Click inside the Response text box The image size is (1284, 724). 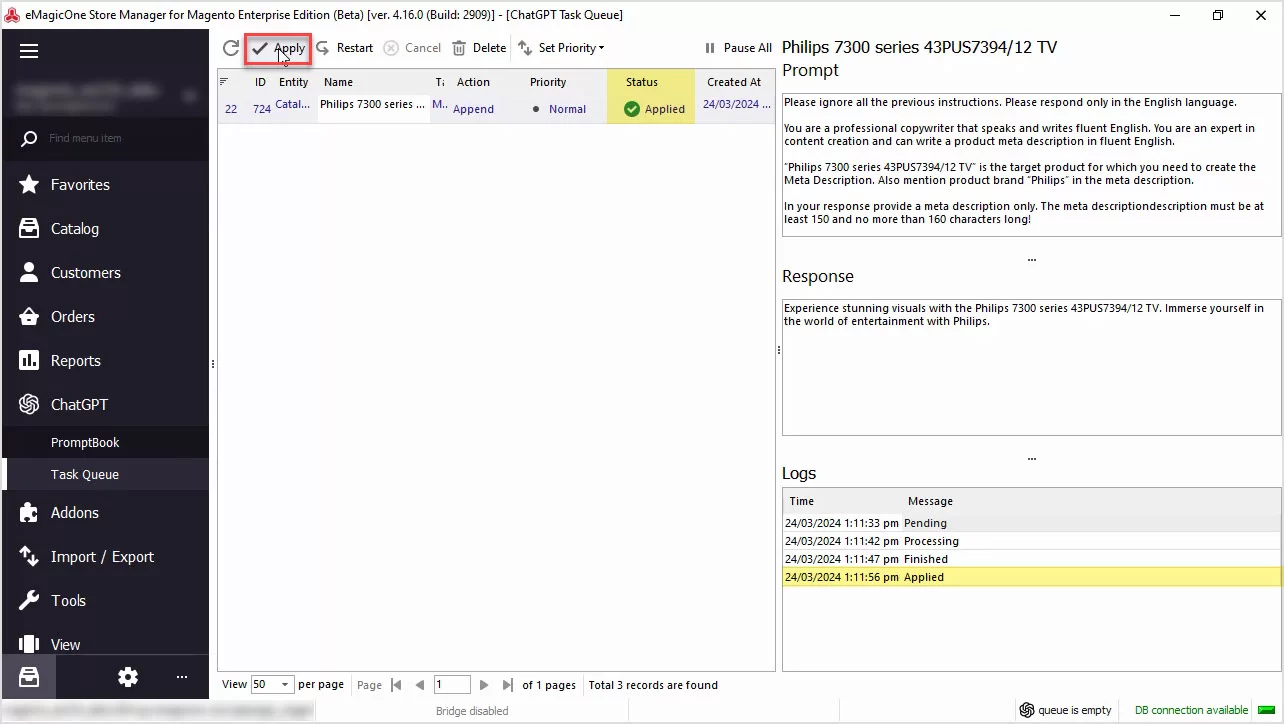coord(1031,366)
